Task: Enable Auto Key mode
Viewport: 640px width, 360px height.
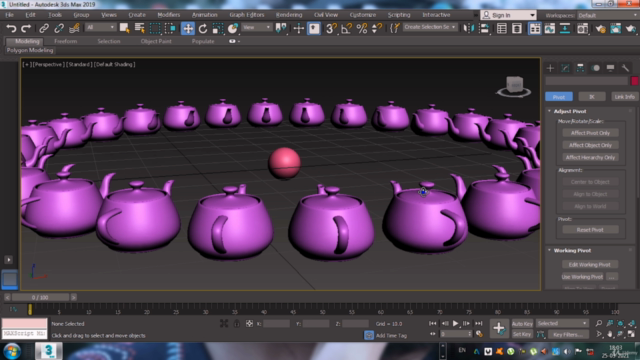Action: (522, 324)
